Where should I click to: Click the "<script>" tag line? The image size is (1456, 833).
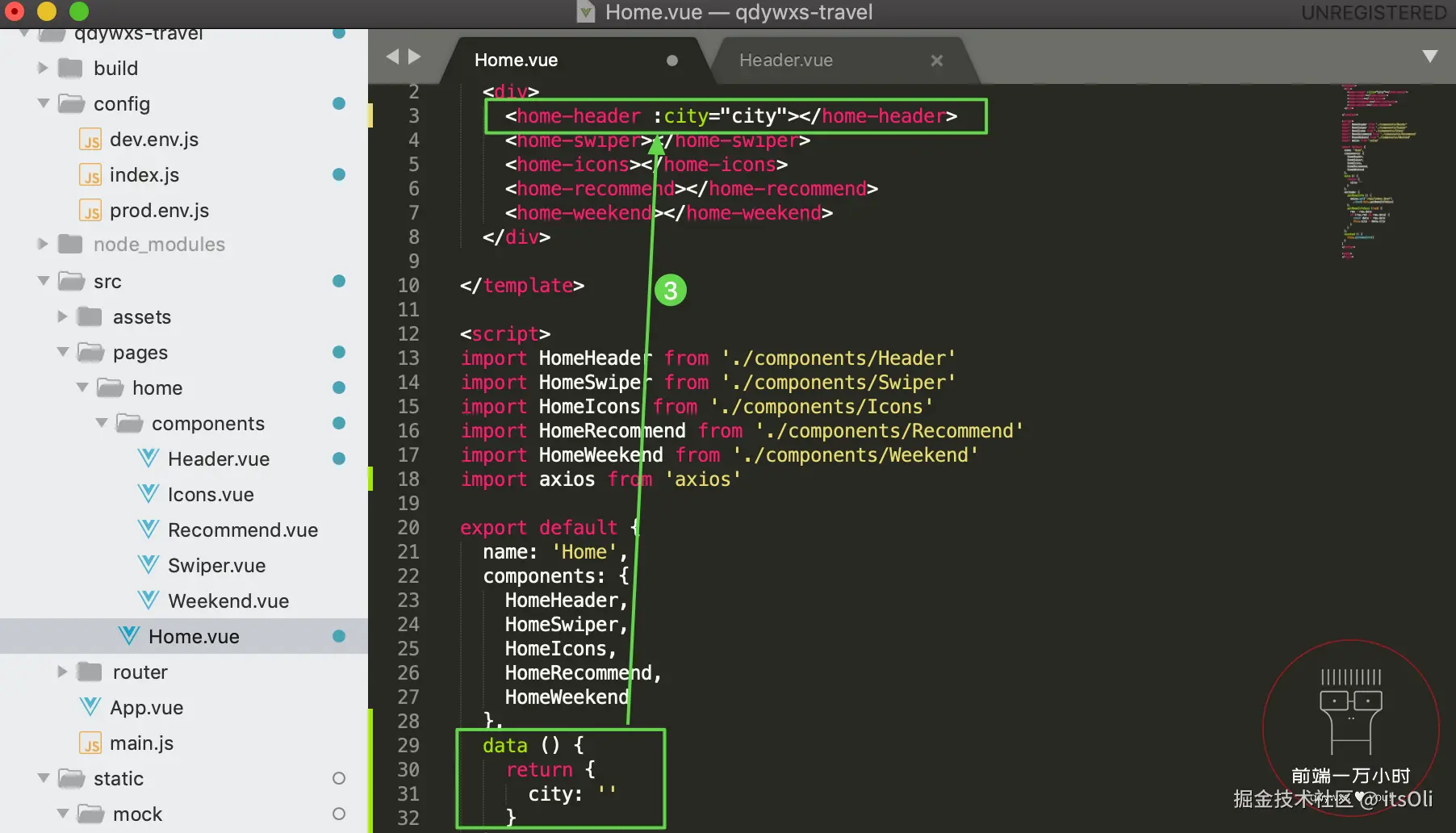tap(505, 334)
